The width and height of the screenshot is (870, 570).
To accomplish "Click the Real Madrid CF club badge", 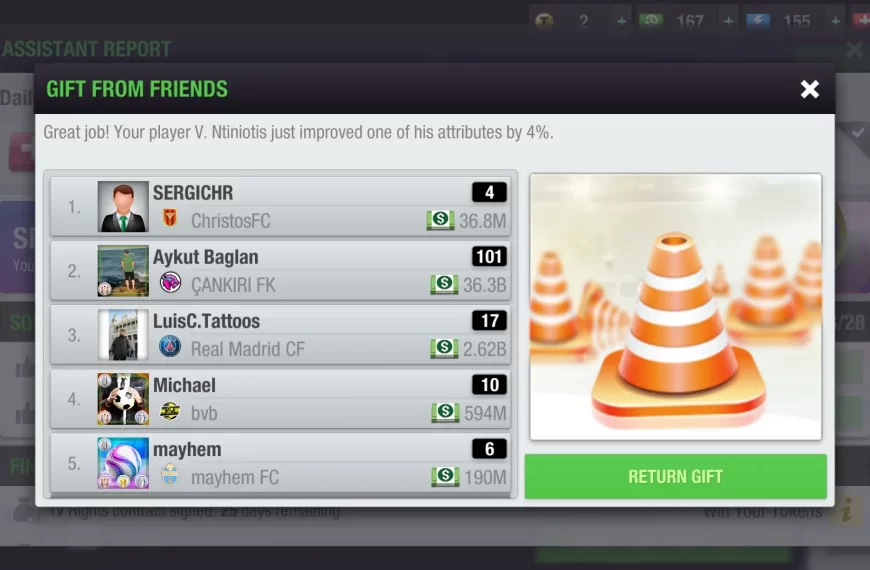I will coord(170,347).
